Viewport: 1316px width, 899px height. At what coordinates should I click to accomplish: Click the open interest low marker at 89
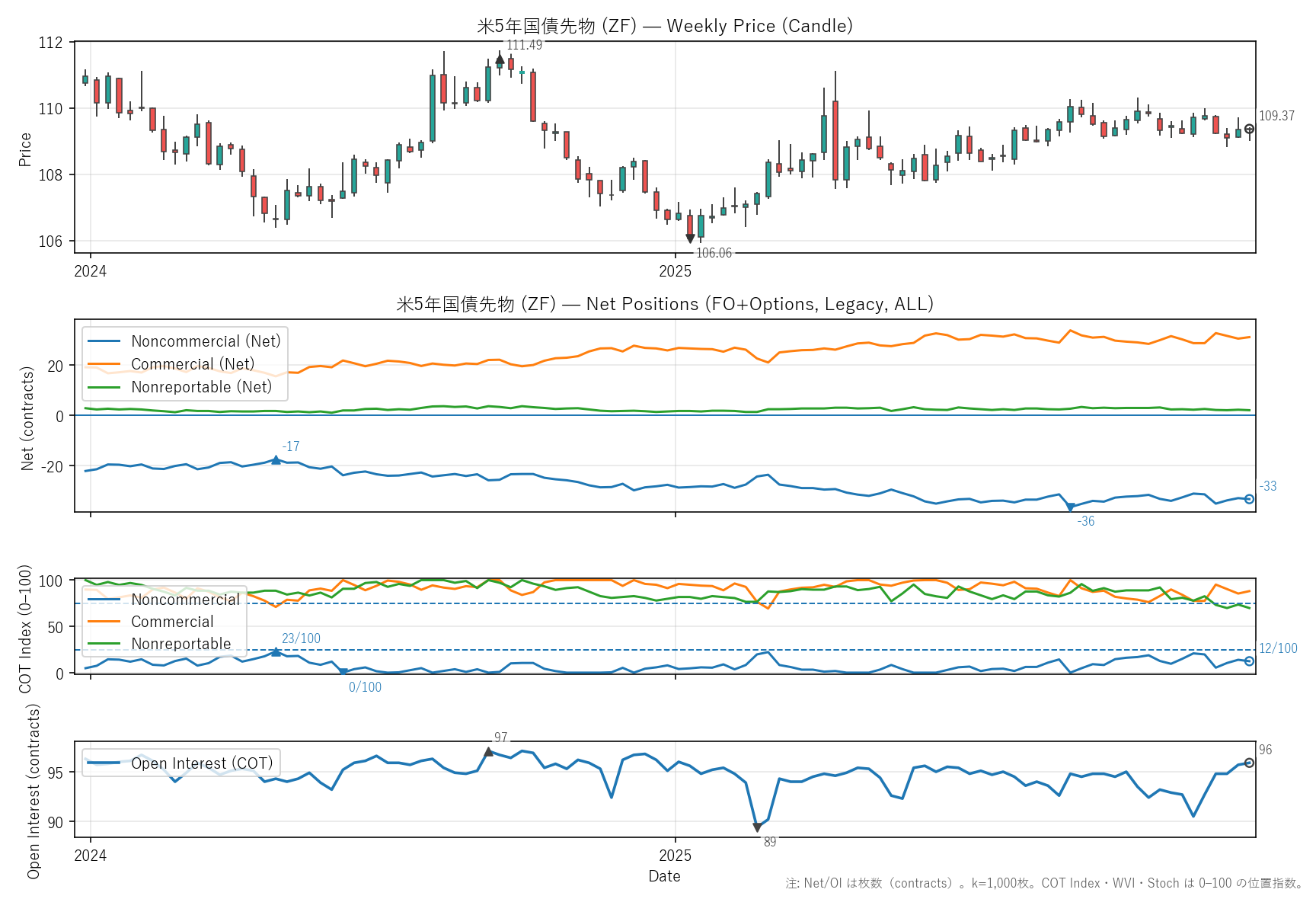[x=757, y=827]
